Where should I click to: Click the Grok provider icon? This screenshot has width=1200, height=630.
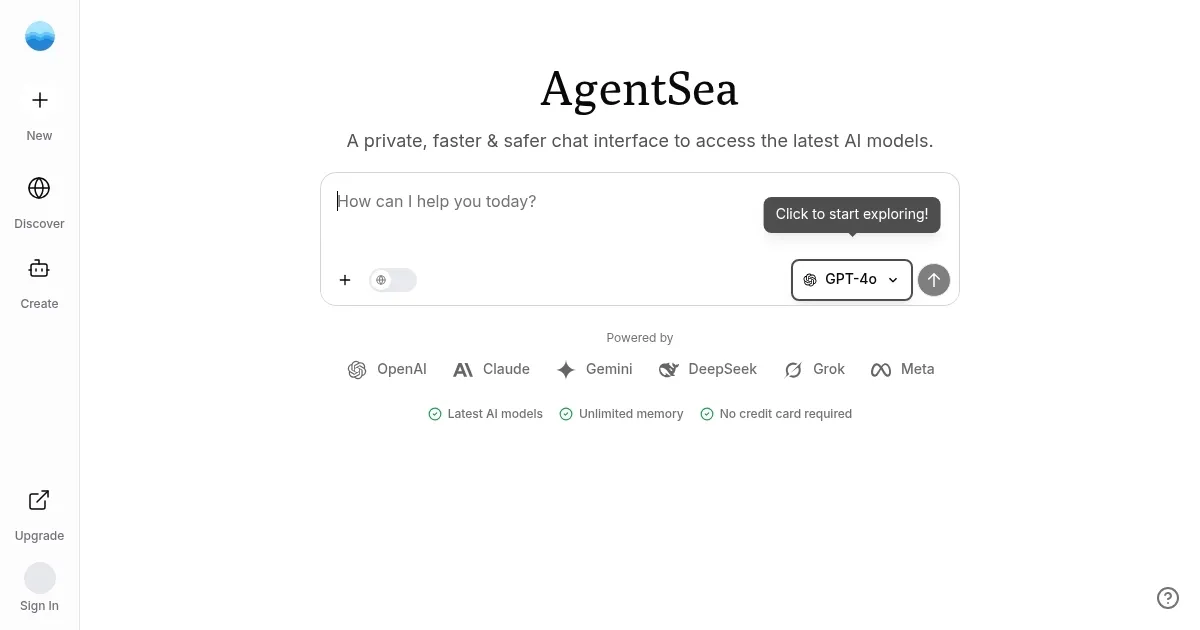coord(793,369)
